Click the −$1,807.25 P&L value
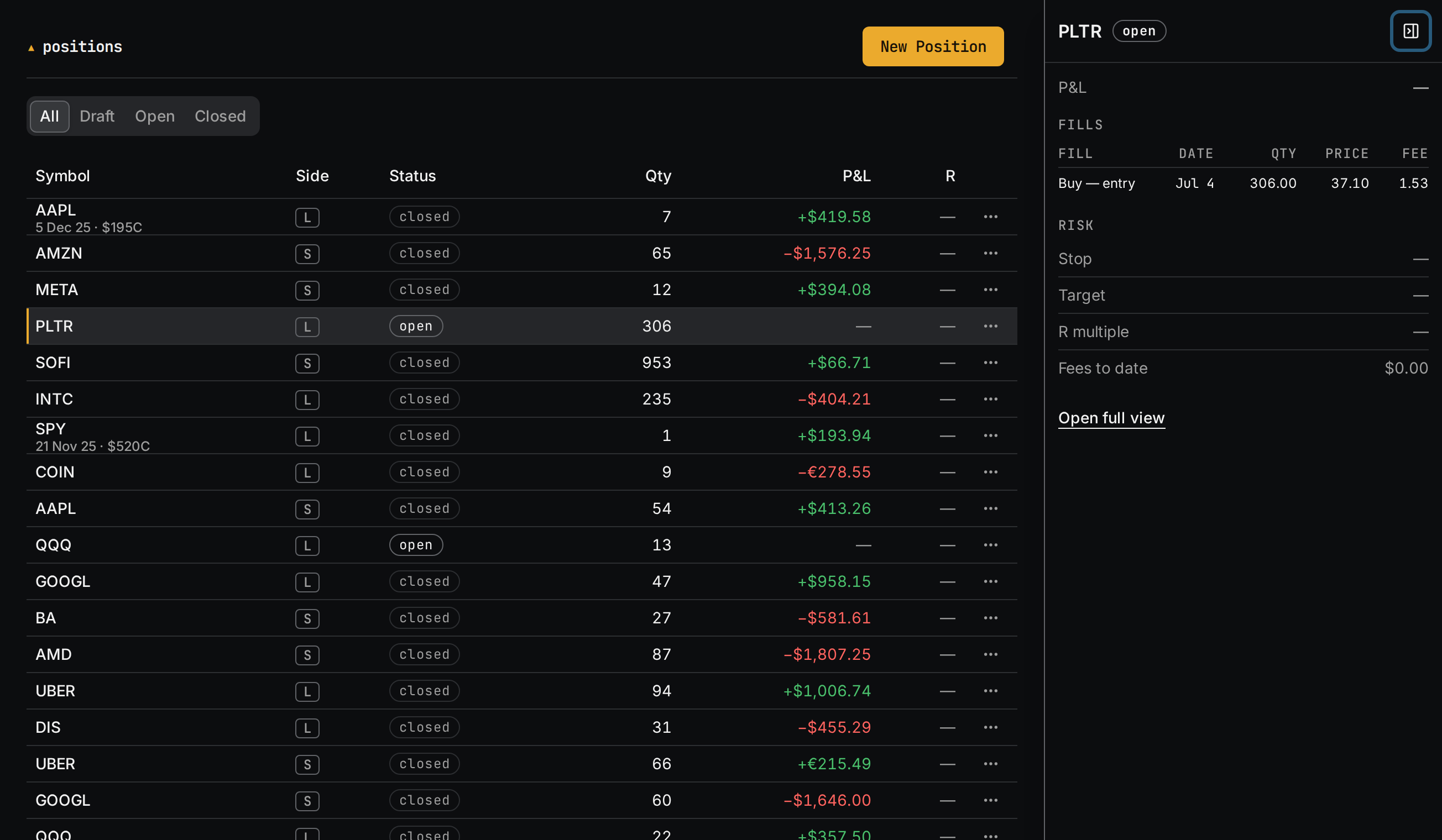Image resolution: width=1442 pixels, height=840 pixels. 827,655
